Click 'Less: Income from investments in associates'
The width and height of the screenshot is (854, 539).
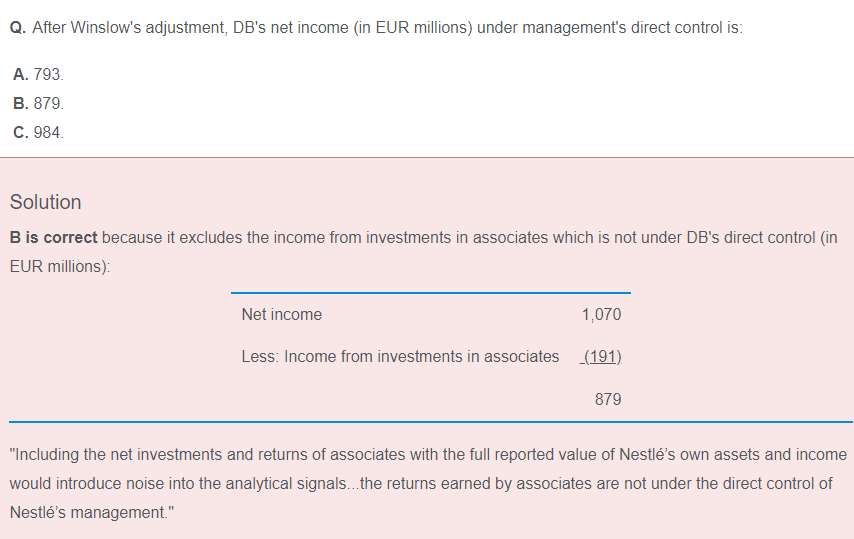click(400, 356)
